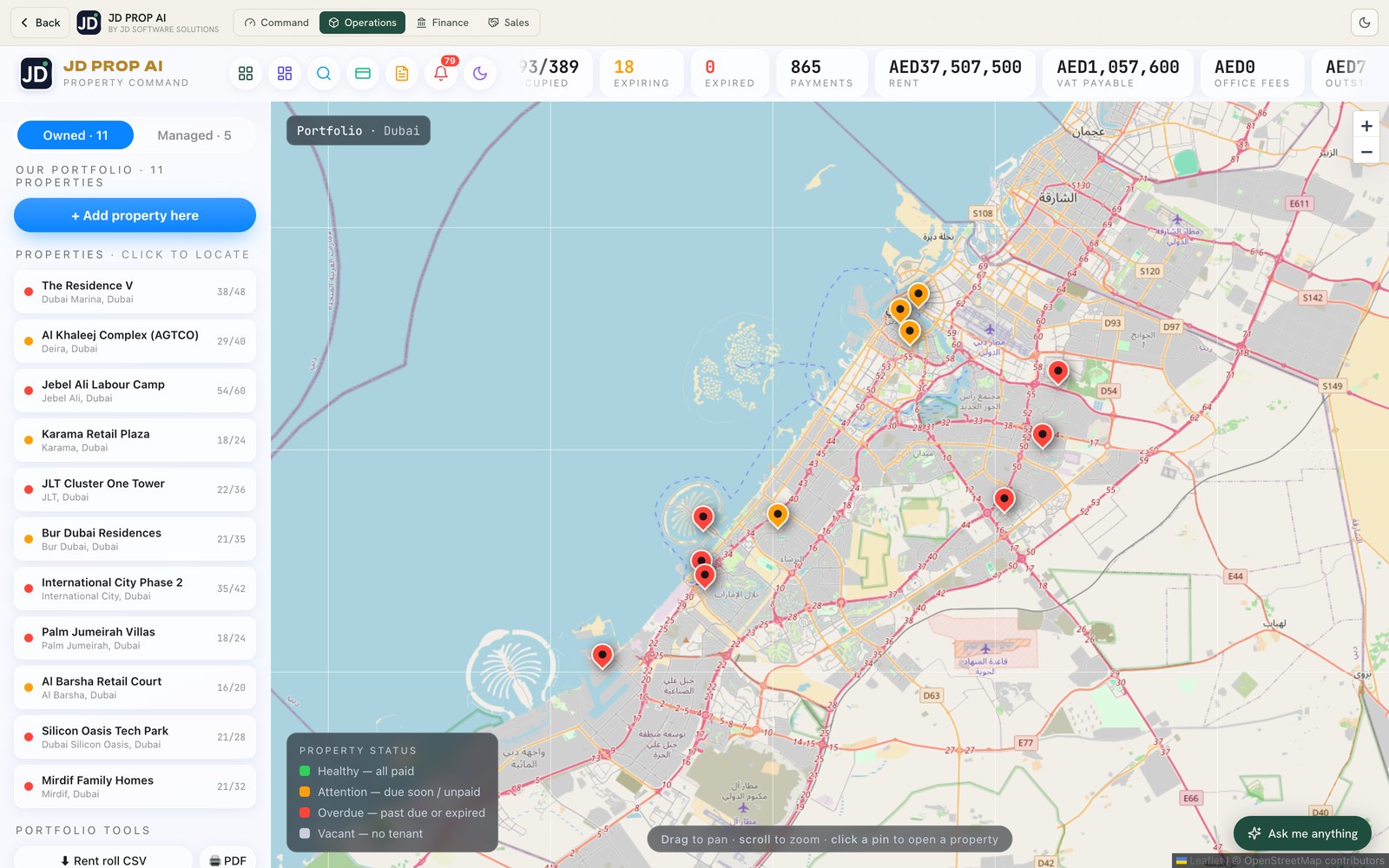Open notifications bell with 79 badge
1389x868 pixels.
click(441, 74)
